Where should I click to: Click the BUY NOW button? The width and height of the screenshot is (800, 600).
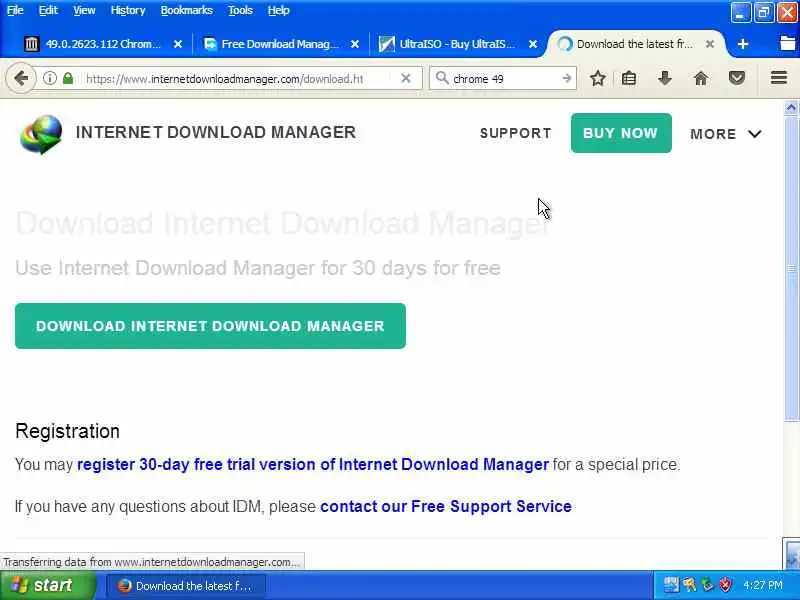[621, 133]
